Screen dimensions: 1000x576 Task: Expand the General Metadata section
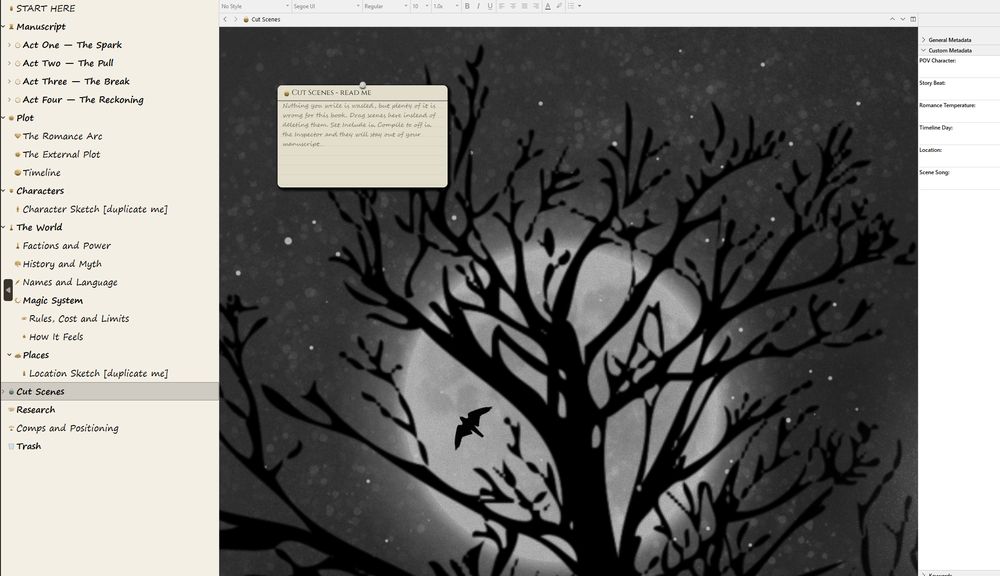tap(923, 40)
